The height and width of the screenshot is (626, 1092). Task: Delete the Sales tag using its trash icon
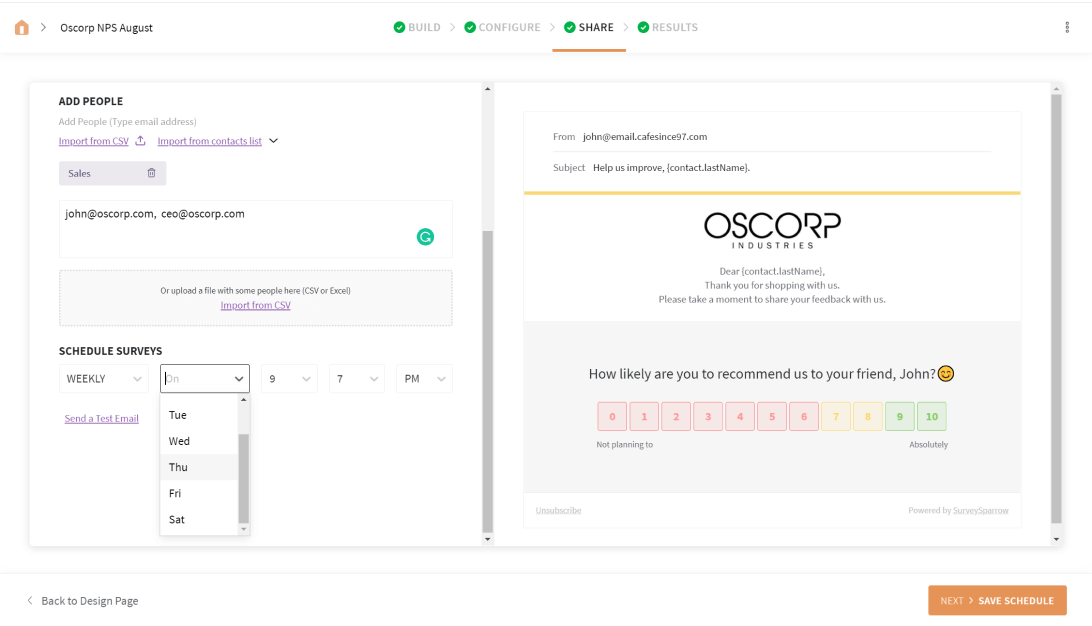point(153,173)
